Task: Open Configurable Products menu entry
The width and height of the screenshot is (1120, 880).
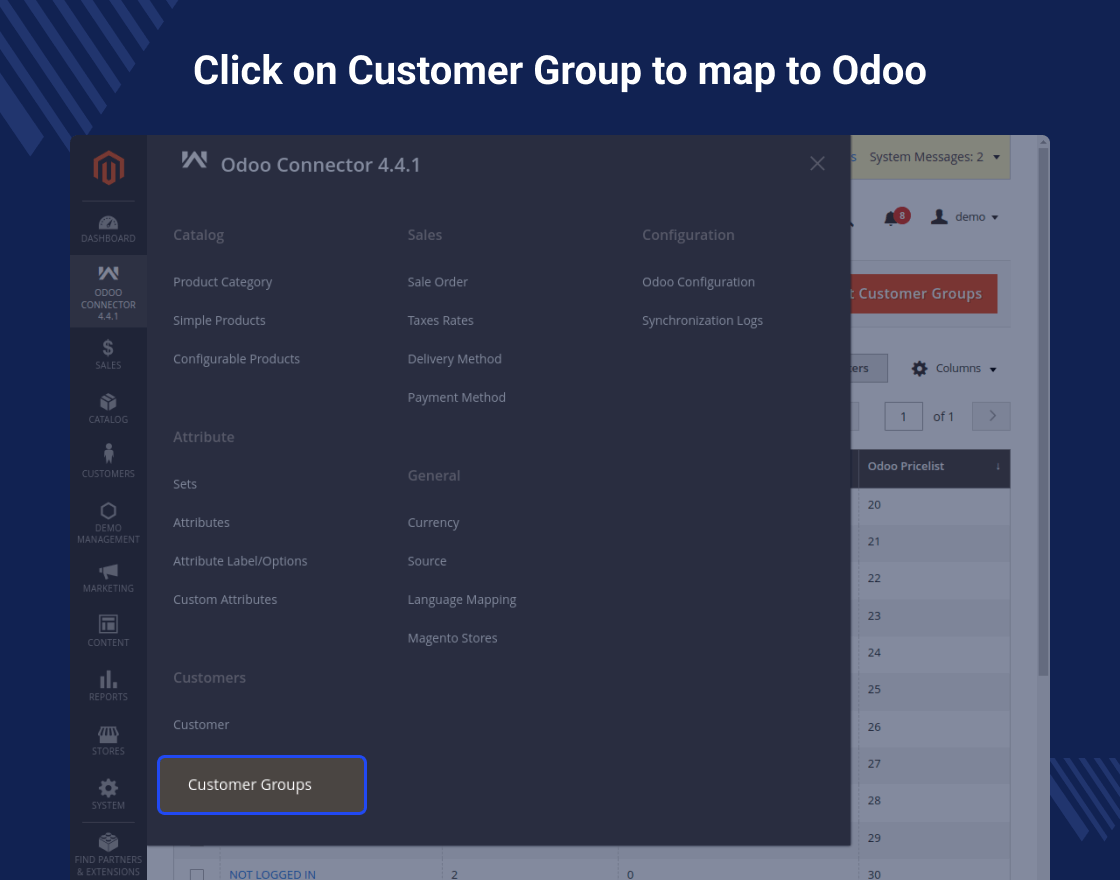Action: coord(236,359)
